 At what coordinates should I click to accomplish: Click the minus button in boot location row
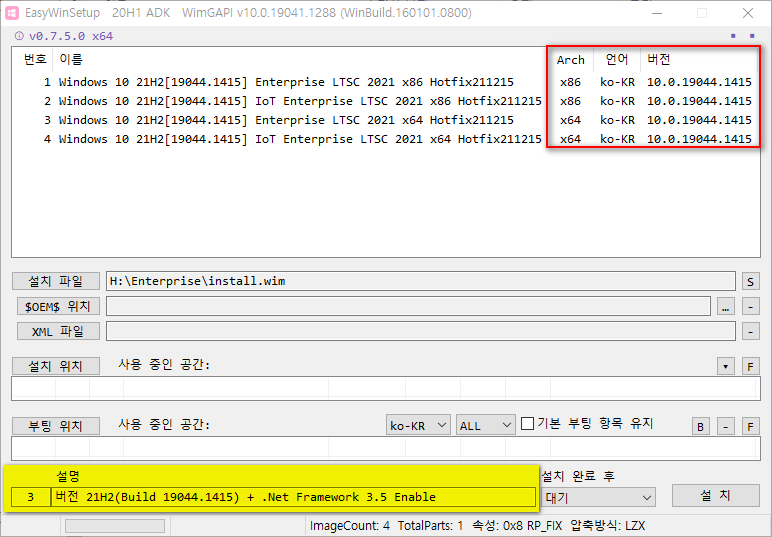coord(726,426)
